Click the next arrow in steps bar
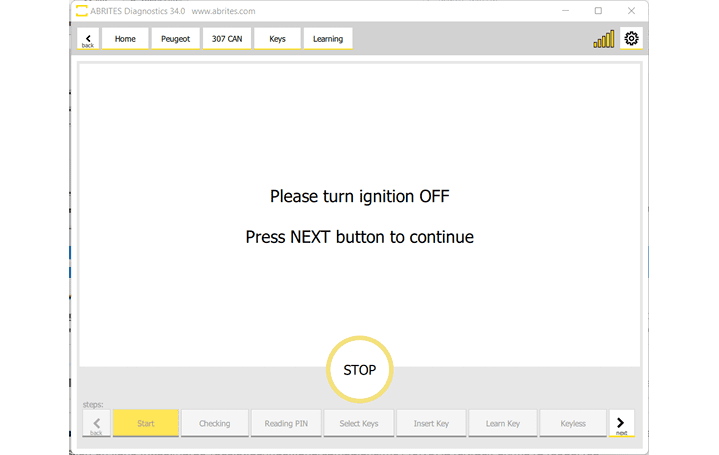The height and width of the screenshot is (455, 719). pyautogui.click(x=621, y=423)
